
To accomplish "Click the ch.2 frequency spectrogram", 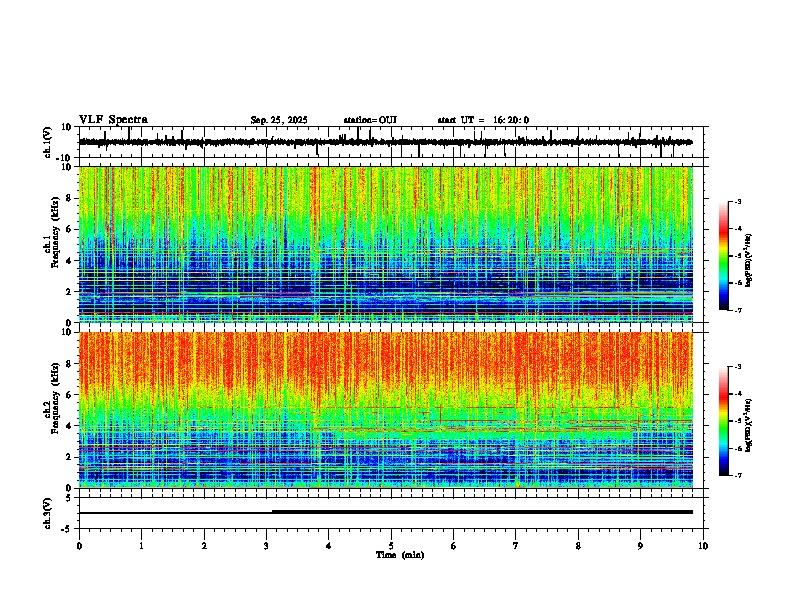I will click(386, 410).
